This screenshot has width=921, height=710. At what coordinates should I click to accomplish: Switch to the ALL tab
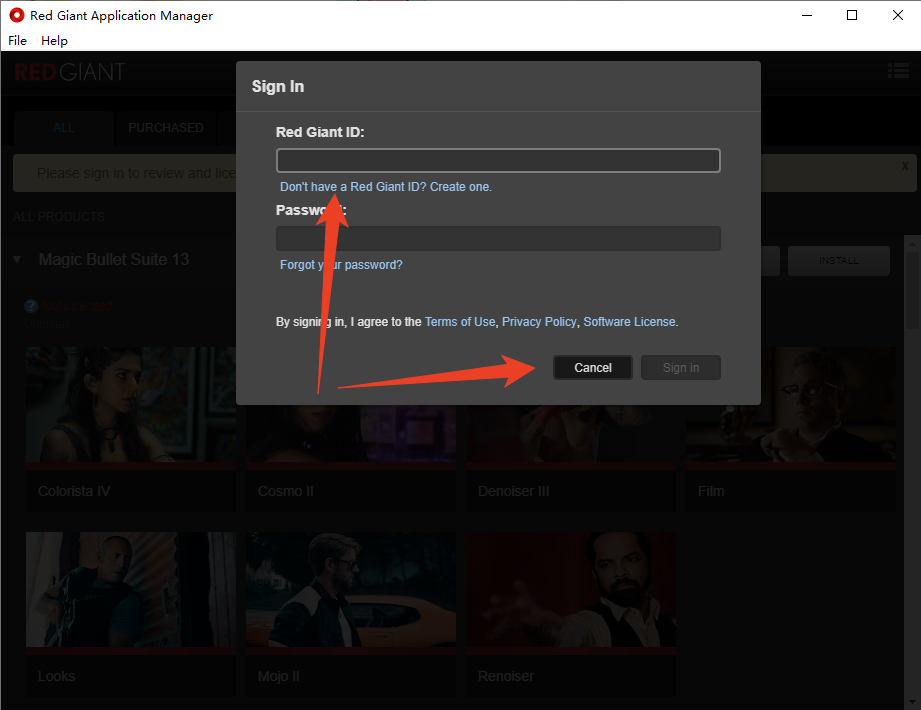point(64,128)
